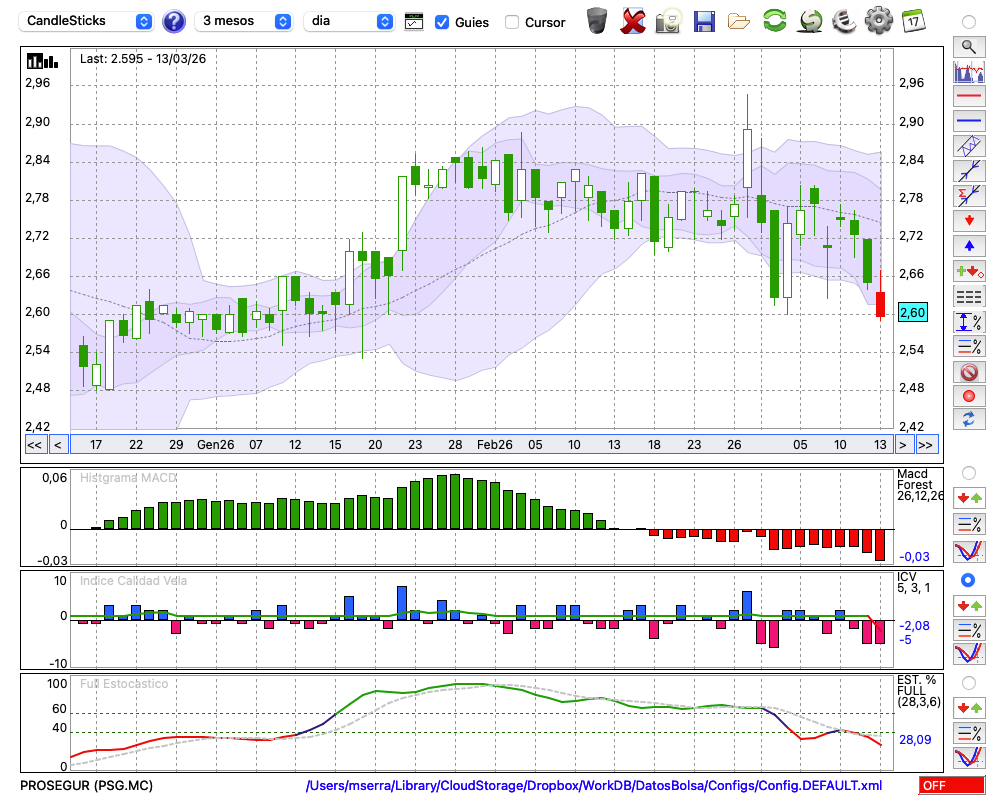1000x800 pixels.
Task: Click lines percent icon in Estocastico panel
Action: tap(969, 733)
